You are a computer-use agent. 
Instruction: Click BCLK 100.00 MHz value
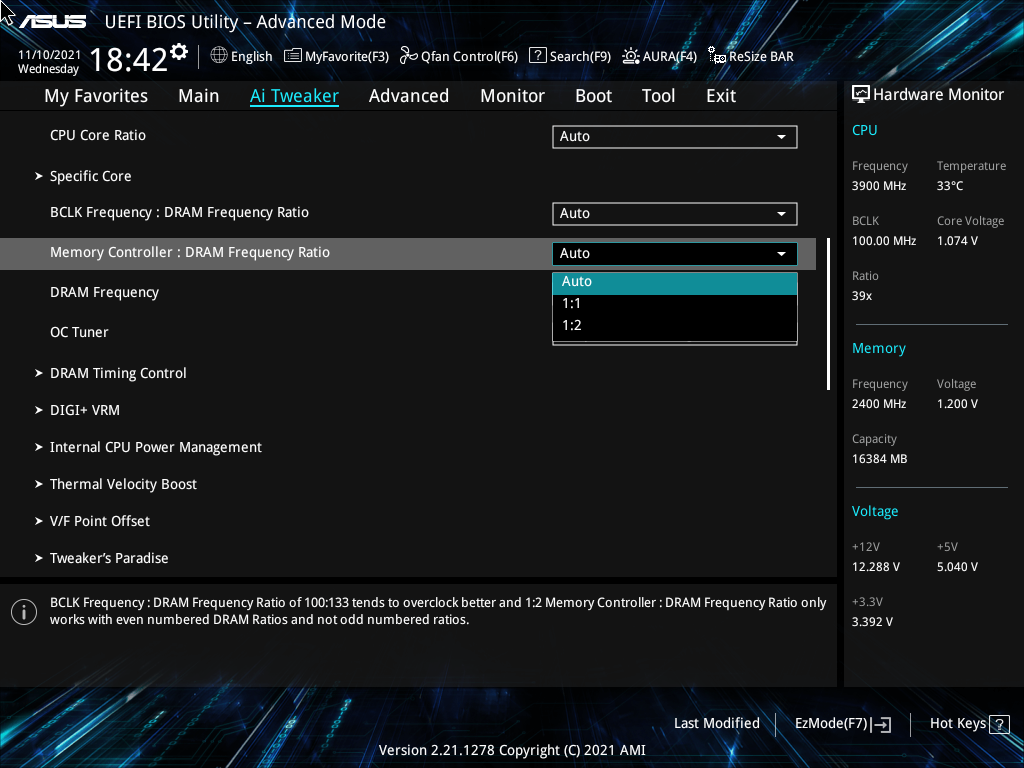884,241
